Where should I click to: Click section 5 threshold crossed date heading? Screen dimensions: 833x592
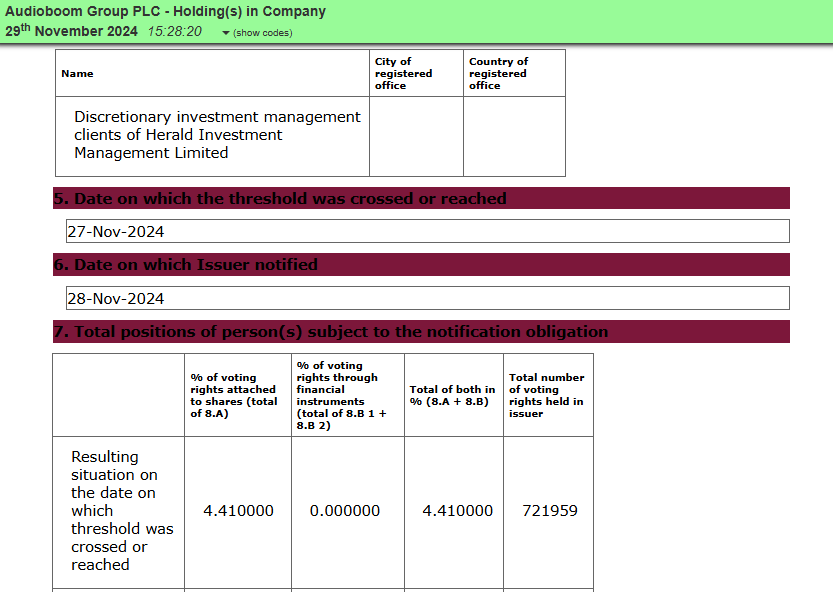point(421,198)
